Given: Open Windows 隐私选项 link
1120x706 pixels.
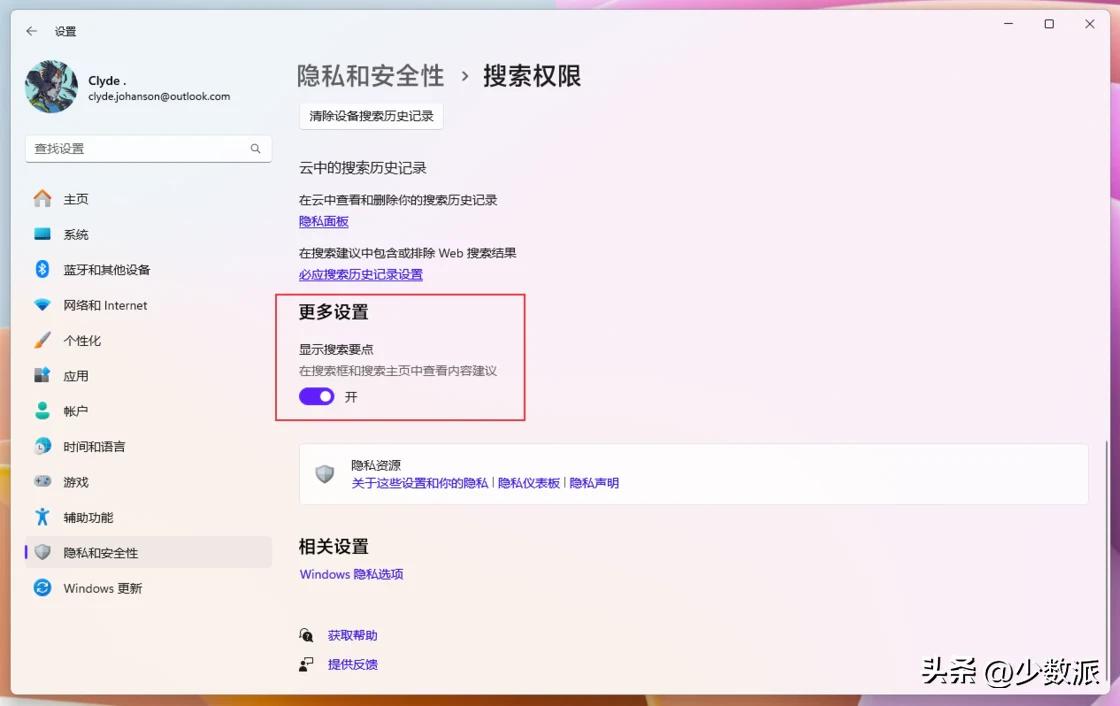Looking at the screenshot, I should 351,574.
